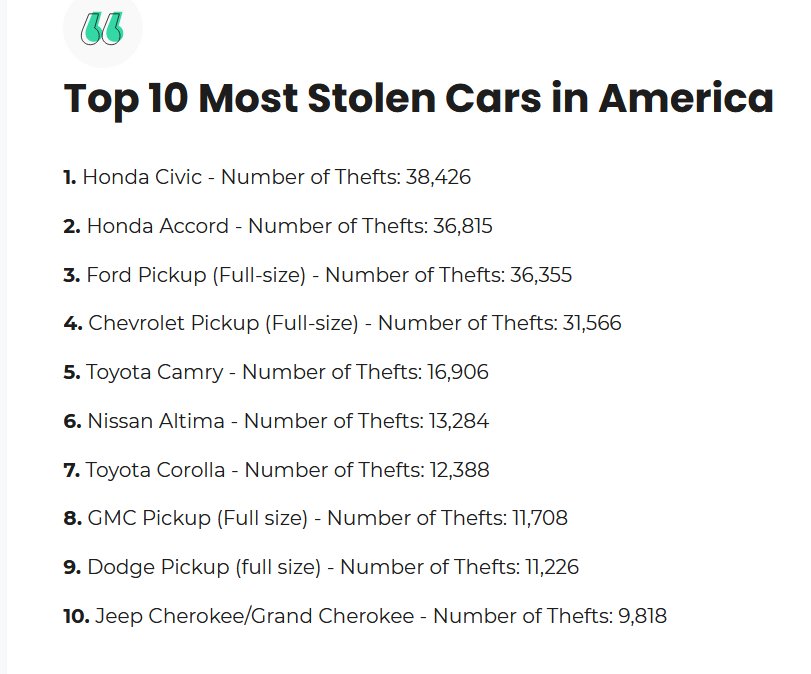
Task: Click the Ford Pickup (Full-size) entry
Action: 318,275
